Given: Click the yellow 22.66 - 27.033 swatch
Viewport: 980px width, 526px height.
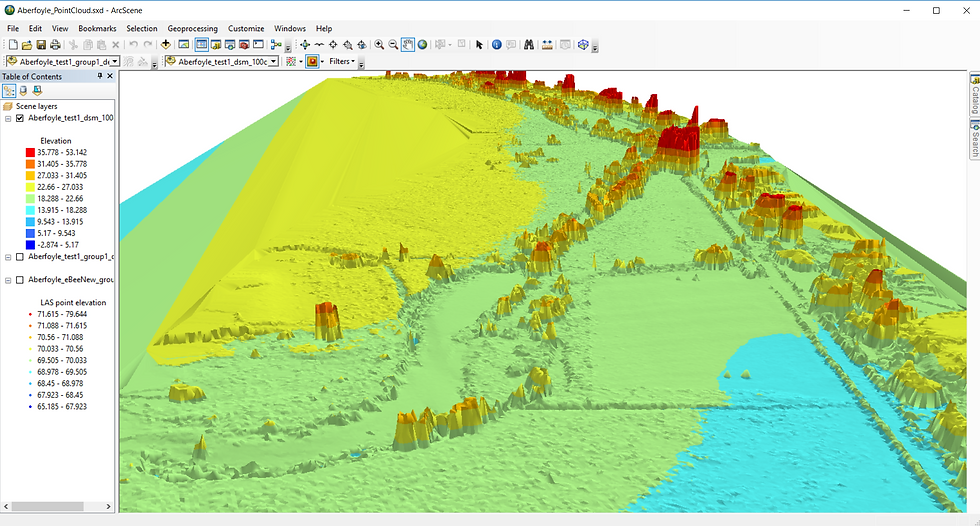Looking at the screenshot, I should coord(30,187).
